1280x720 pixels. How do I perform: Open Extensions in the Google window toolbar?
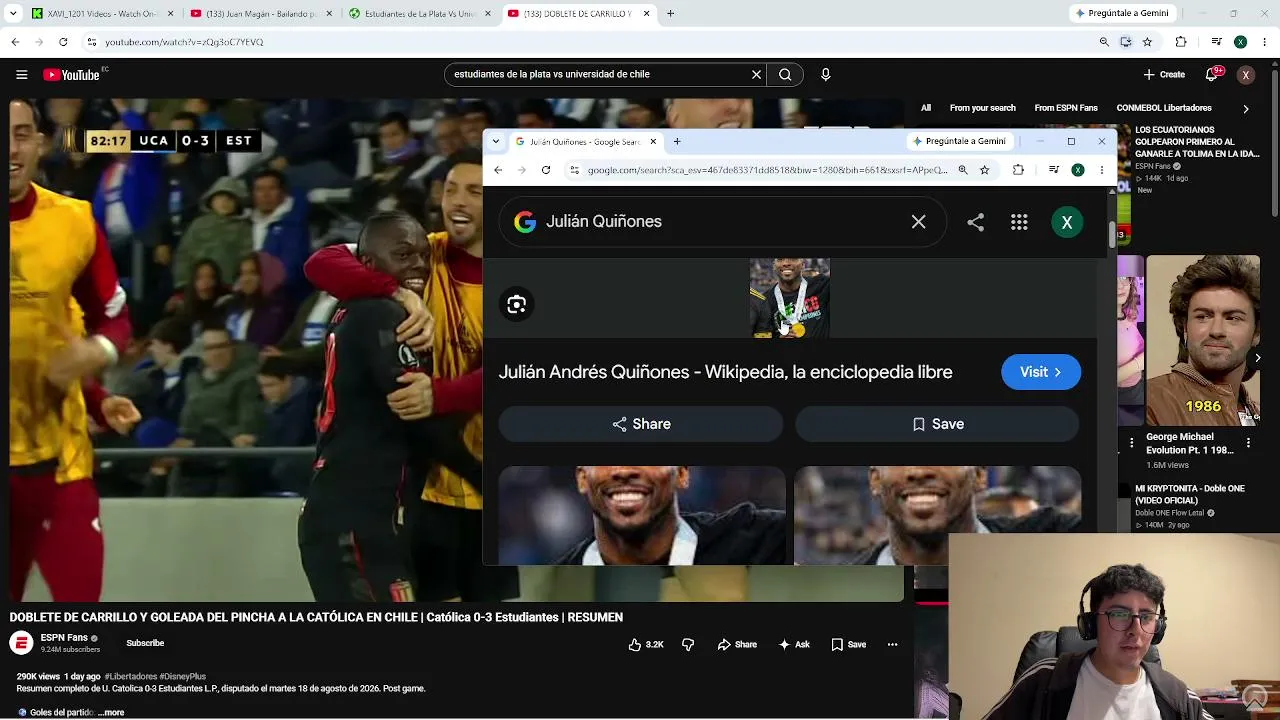pos(1018,170)
